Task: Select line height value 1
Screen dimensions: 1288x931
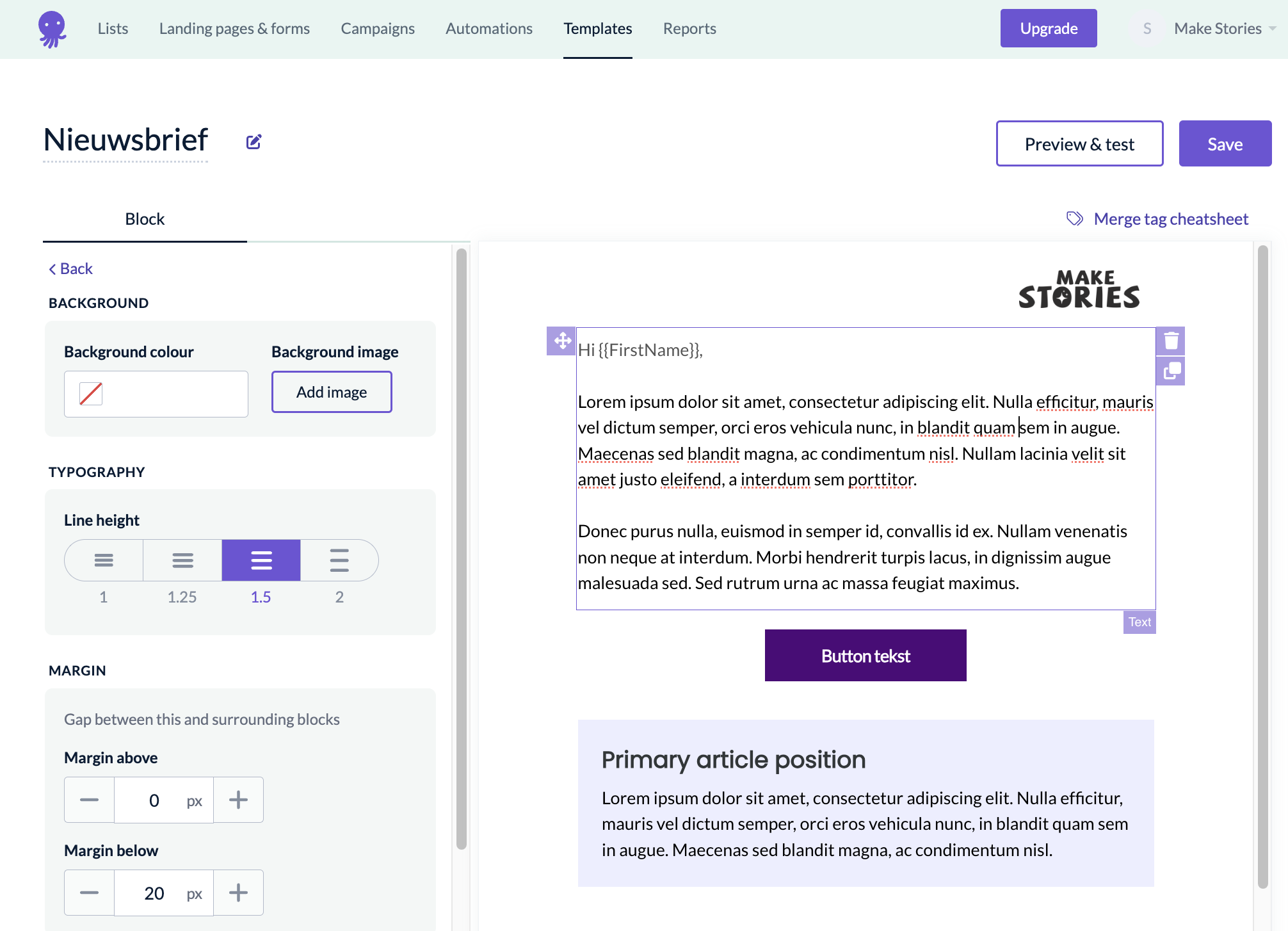Action: (103, 559)
